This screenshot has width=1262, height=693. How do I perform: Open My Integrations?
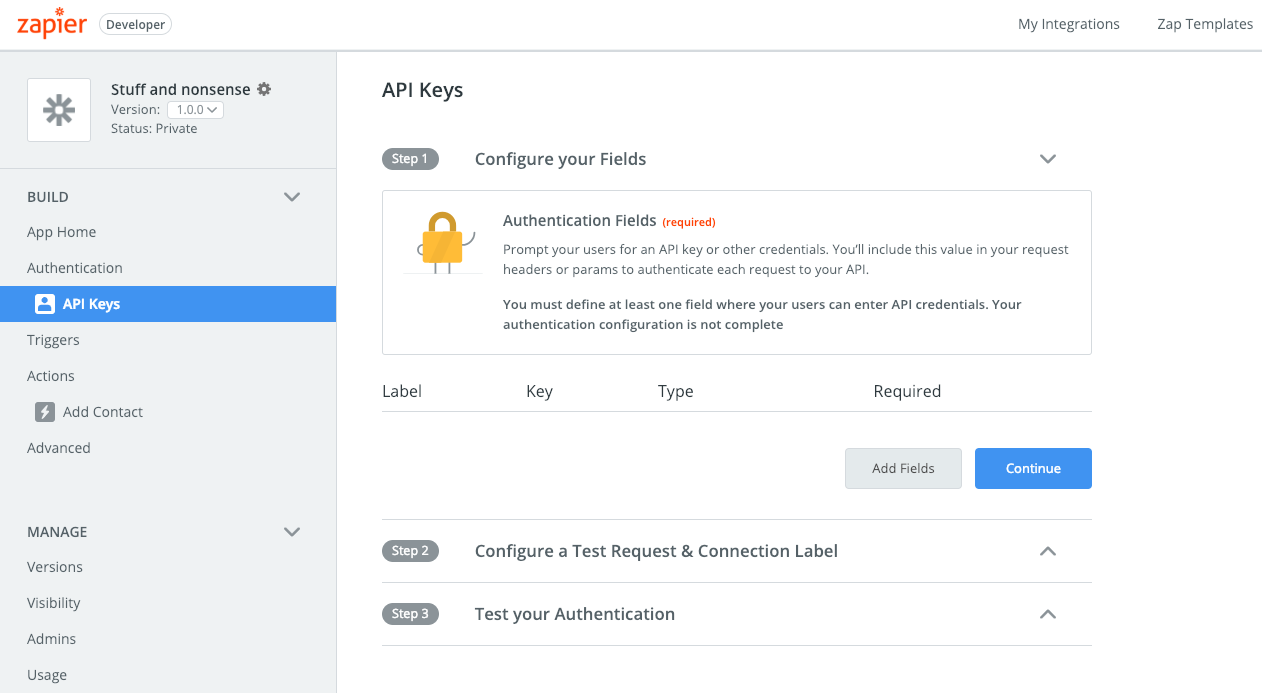[x=1068, y=23]
